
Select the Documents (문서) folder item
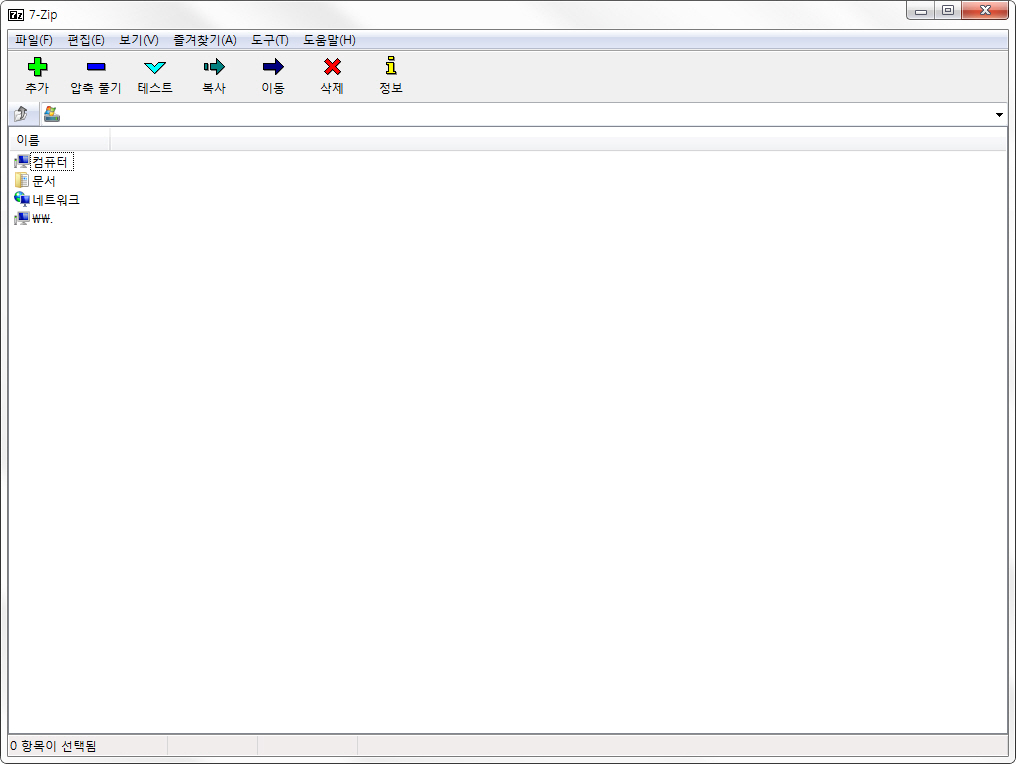point(44,181)
